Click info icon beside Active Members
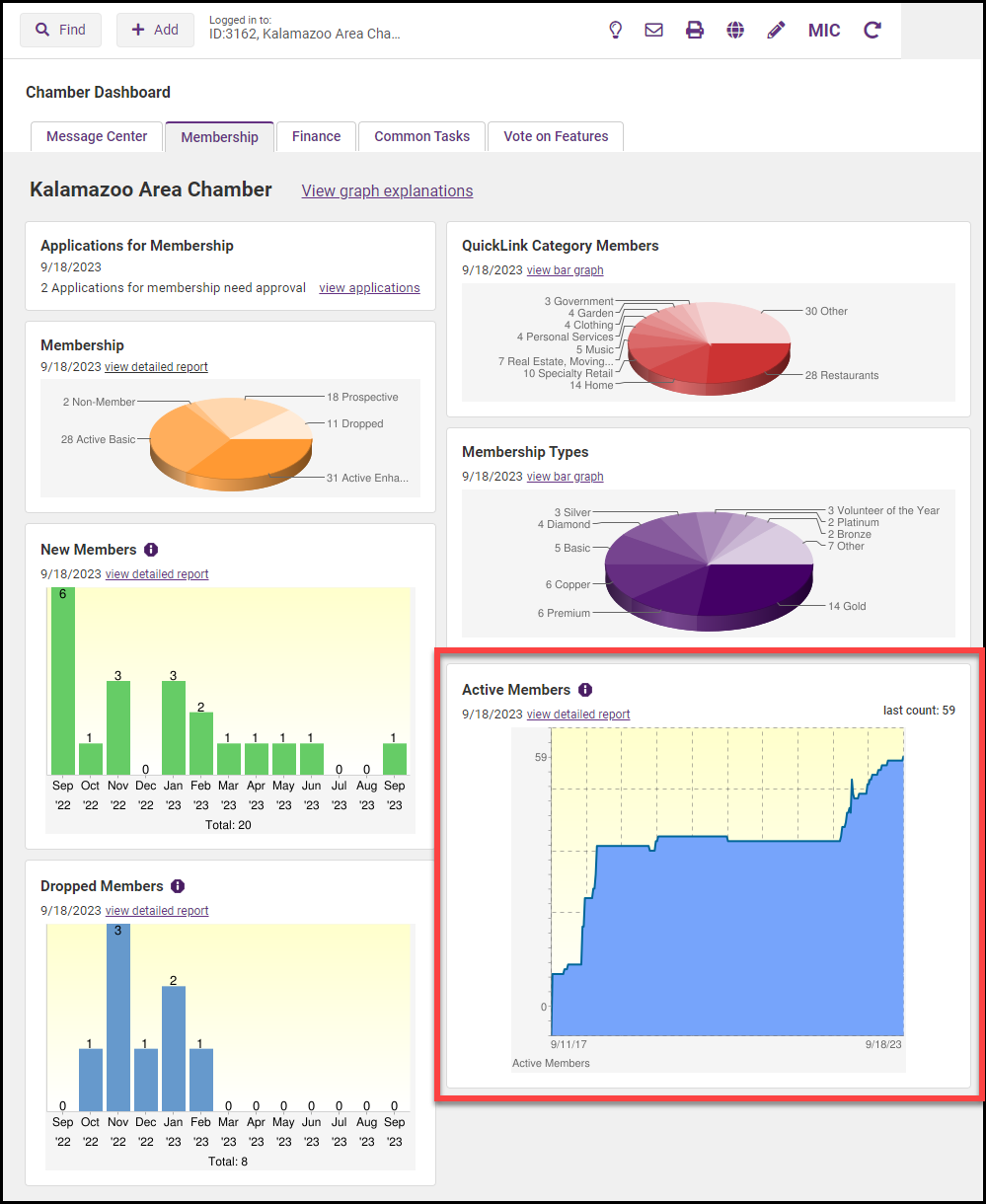The height and width of the screenshot is (1204, 986). tap(585, 690)
